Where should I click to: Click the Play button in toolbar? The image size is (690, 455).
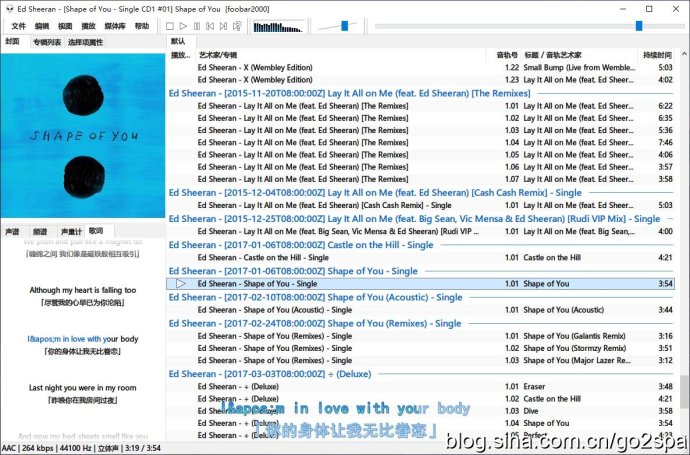pos(184,26)
